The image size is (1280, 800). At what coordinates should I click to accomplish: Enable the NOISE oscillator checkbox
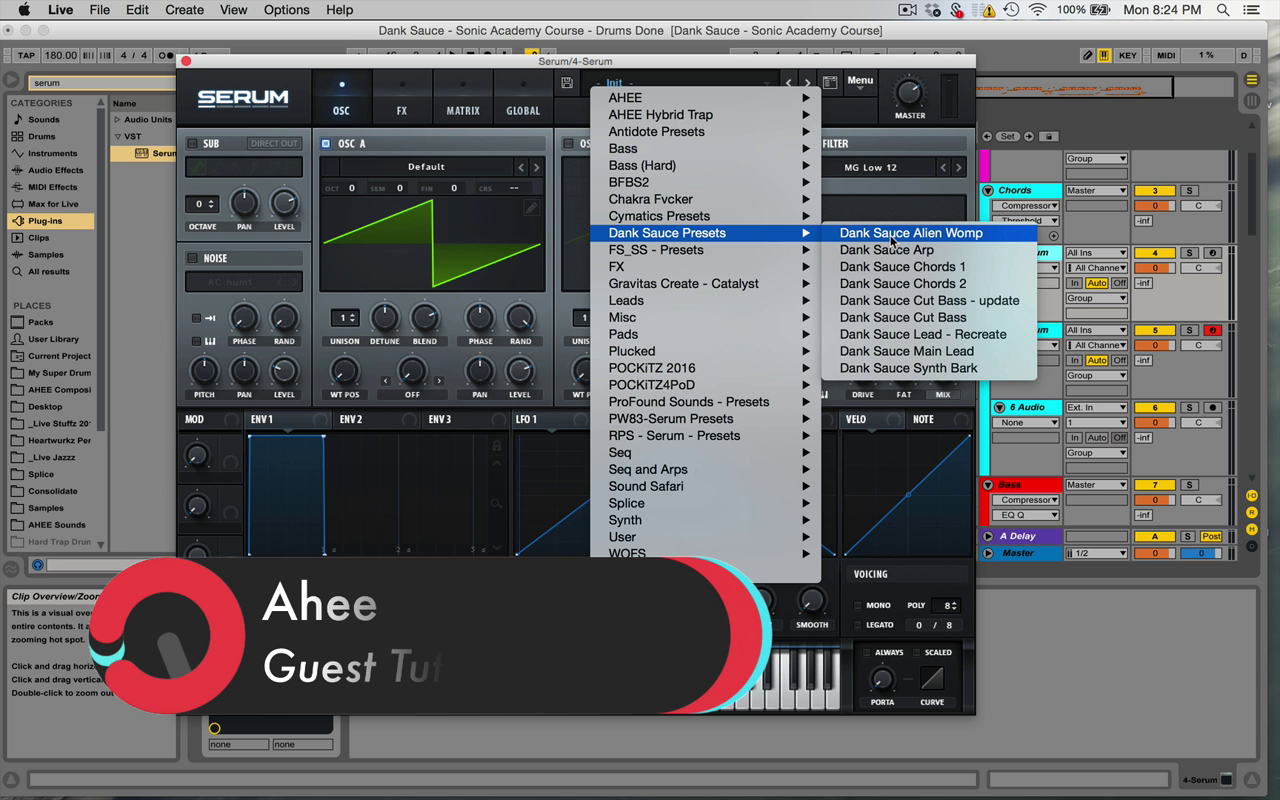(x=192, y=258)
